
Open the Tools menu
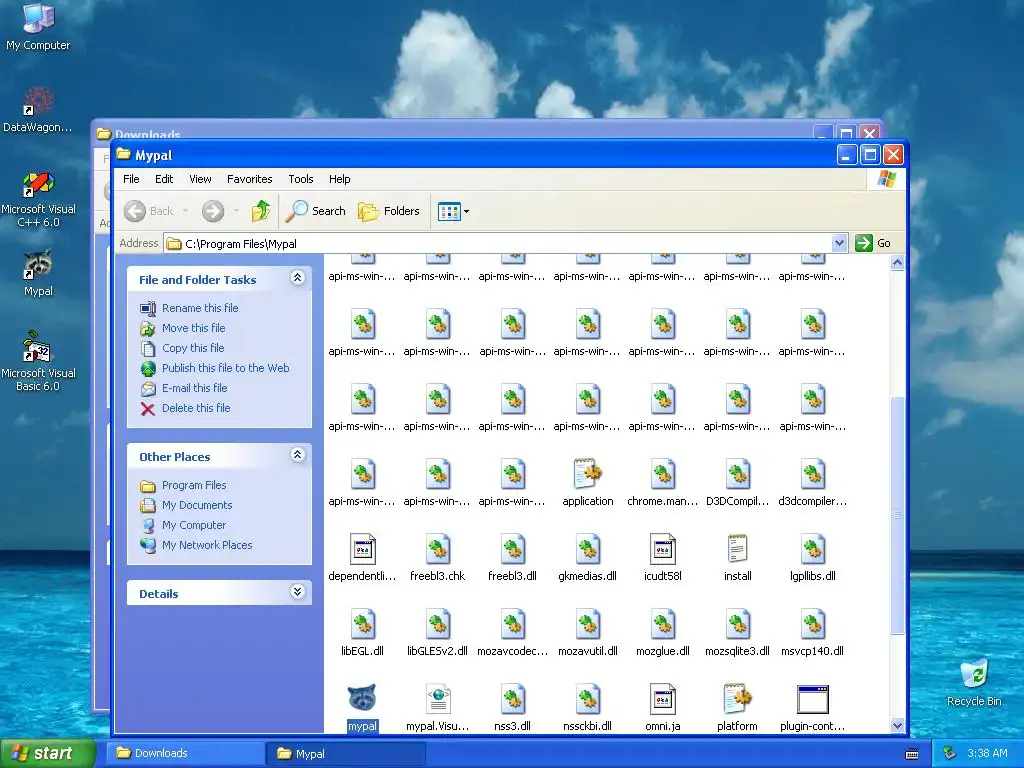tap(300, 179)
